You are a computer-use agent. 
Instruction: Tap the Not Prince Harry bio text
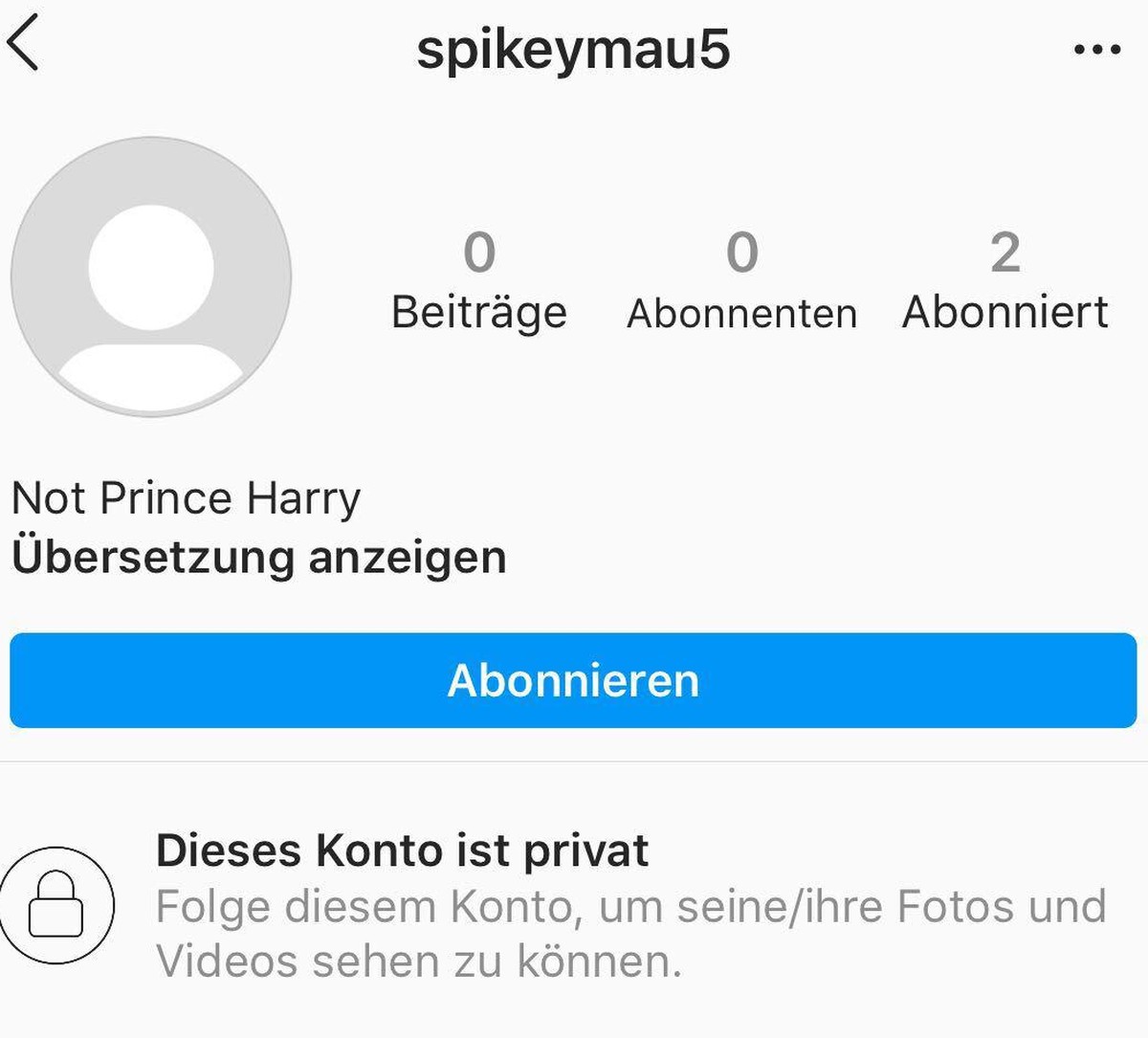click(186, 498)
